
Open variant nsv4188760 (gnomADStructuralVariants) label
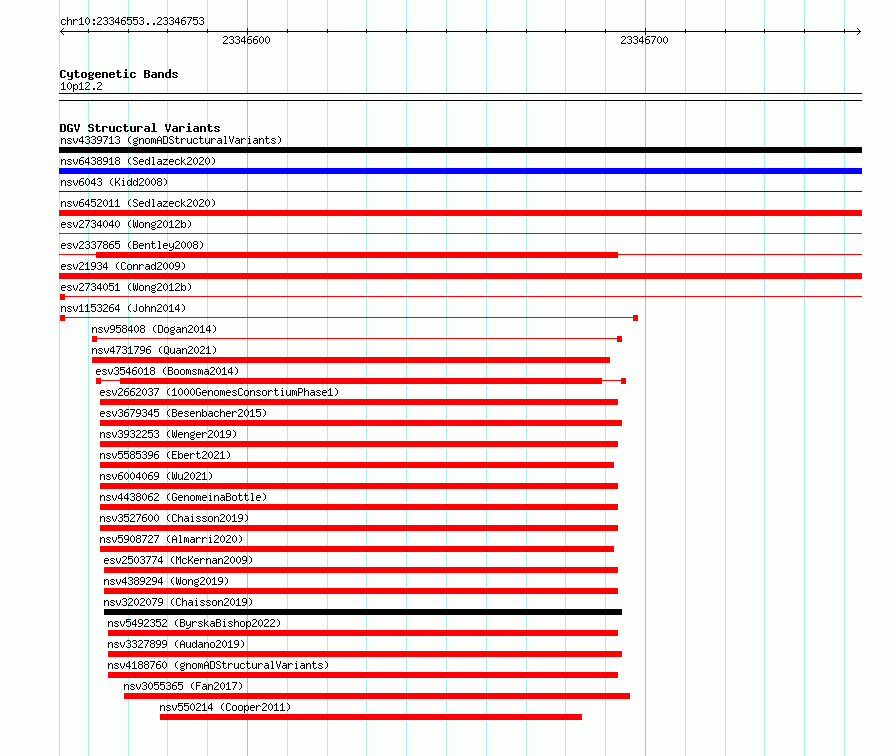pos(218,665)
